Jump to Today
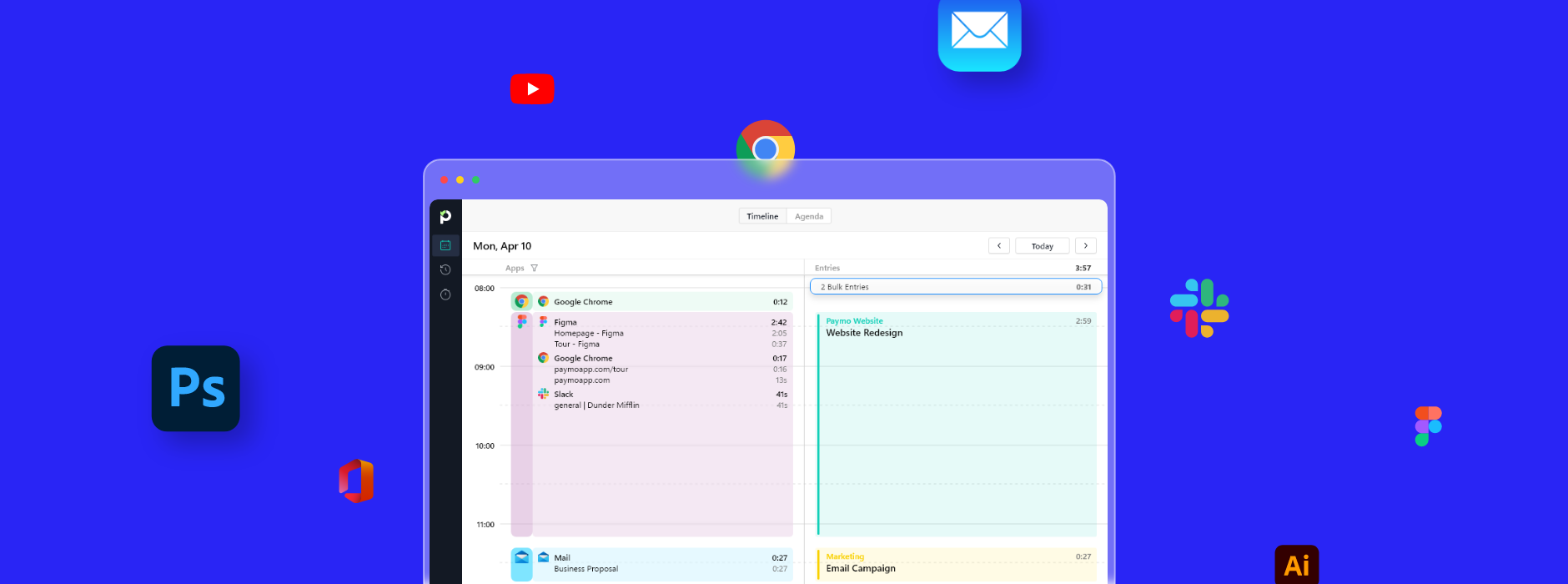This screenshot has width=1568, height=584. pos(1043,246)
